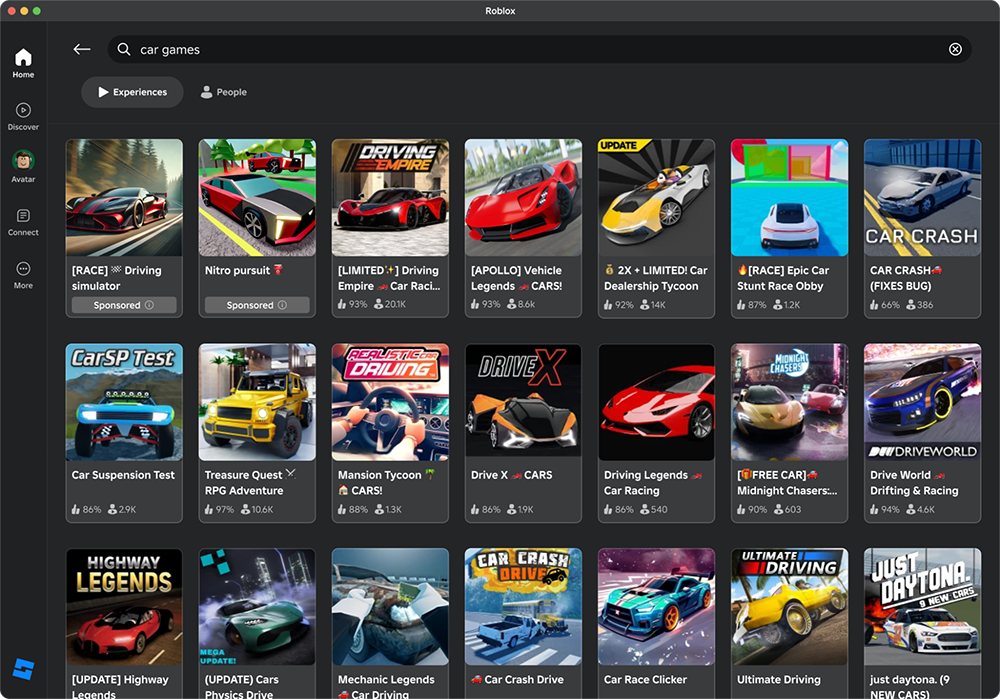This screenshot has width=1000, height=699.
Task: Open the Driving simulator race thumbnail
Action: tap(124, 198)
